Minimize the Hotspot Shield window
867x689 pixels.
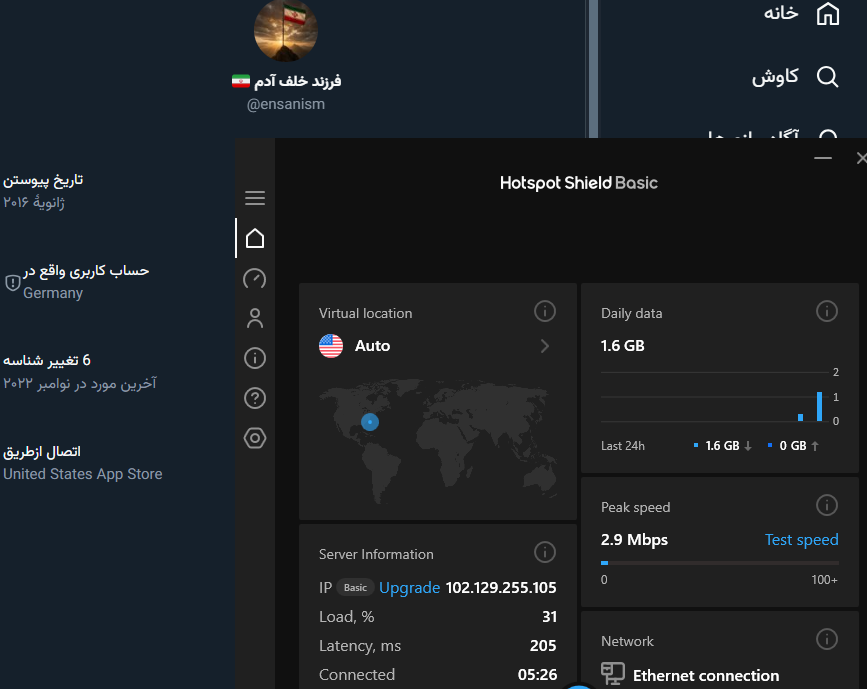pyautogui.click(x=823, y=159)
